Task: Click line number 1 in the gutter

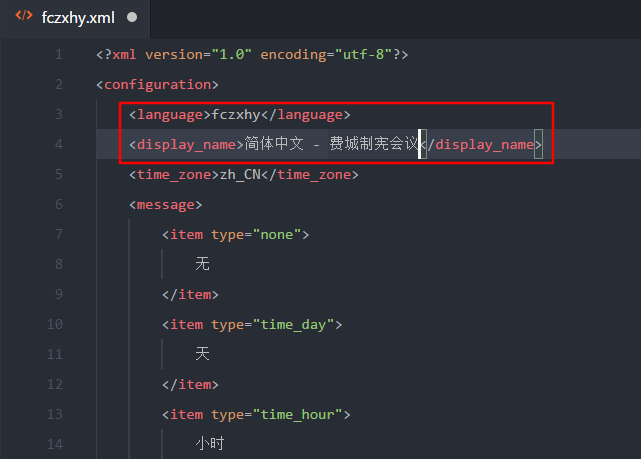Action: 59,54
